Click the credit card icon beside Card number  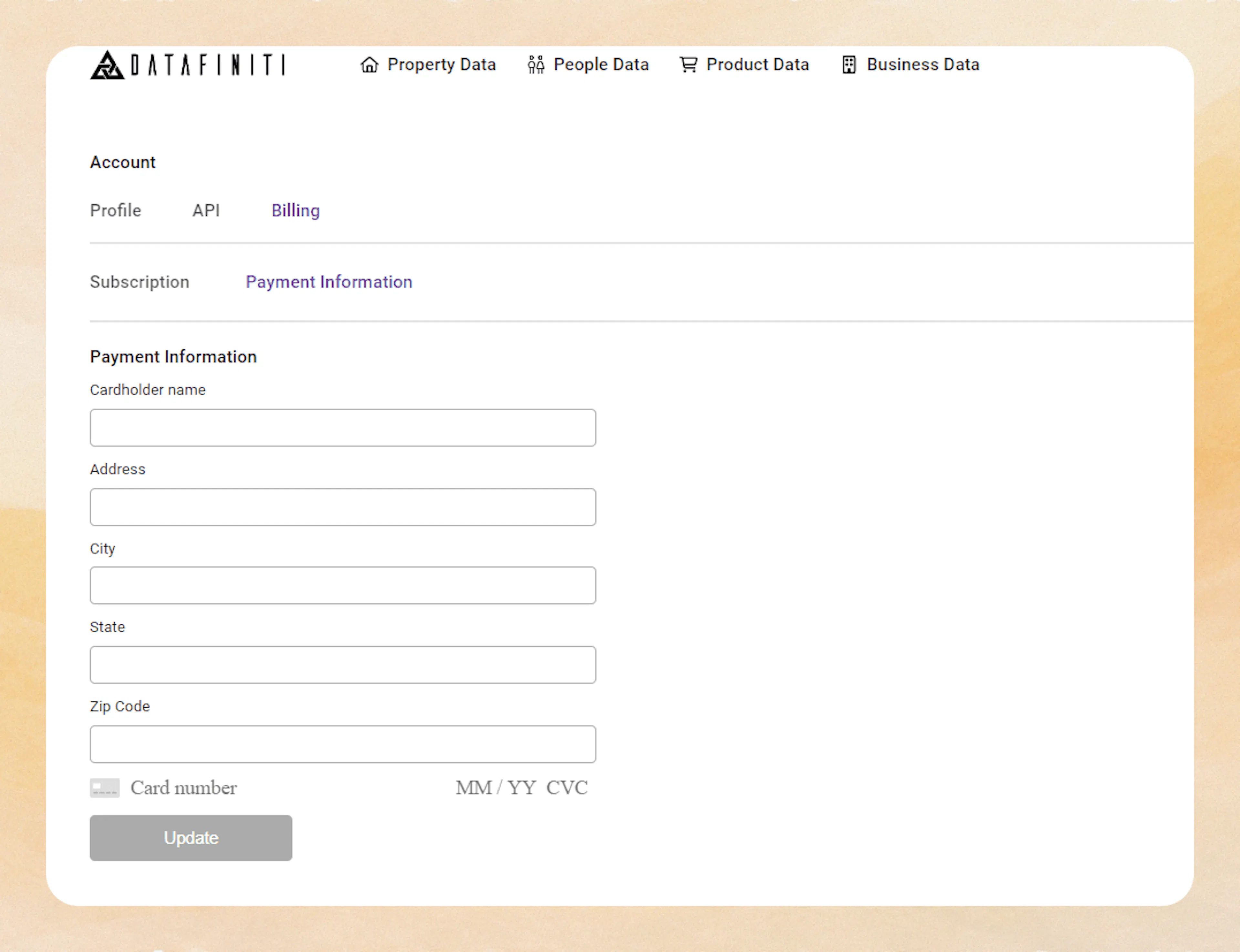tap(105, 788)
